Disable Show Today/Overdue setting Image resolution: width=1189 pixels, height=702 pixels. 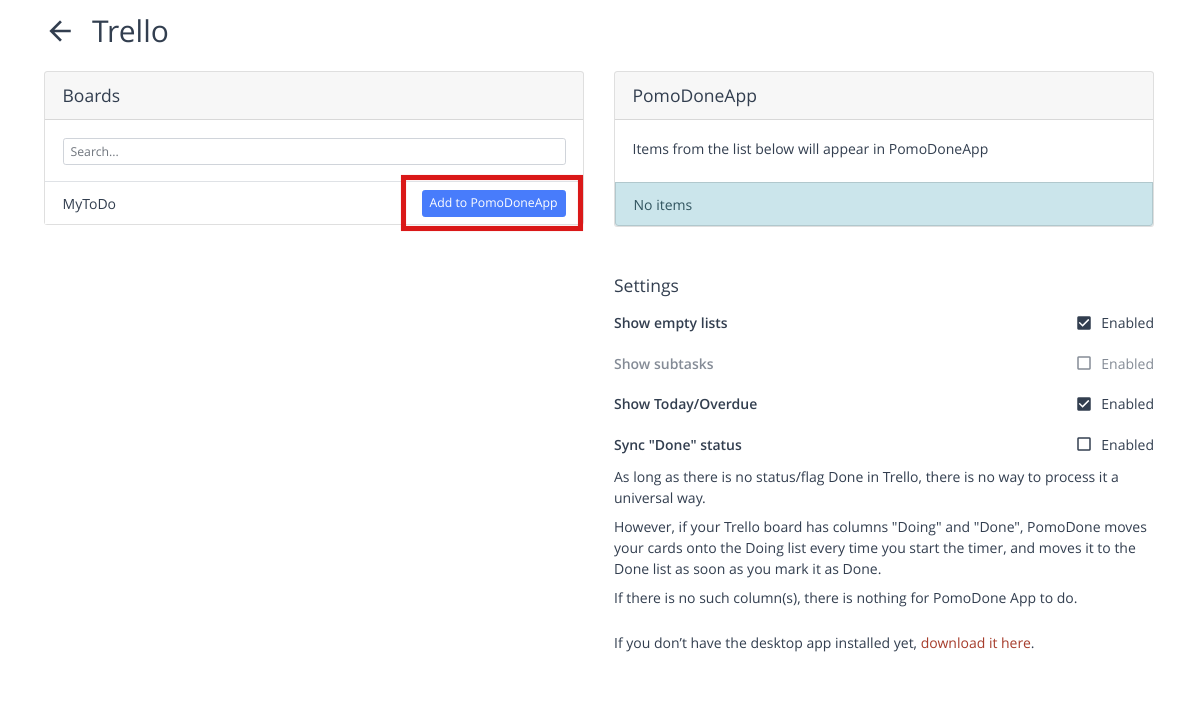(x=1084, y=403)
